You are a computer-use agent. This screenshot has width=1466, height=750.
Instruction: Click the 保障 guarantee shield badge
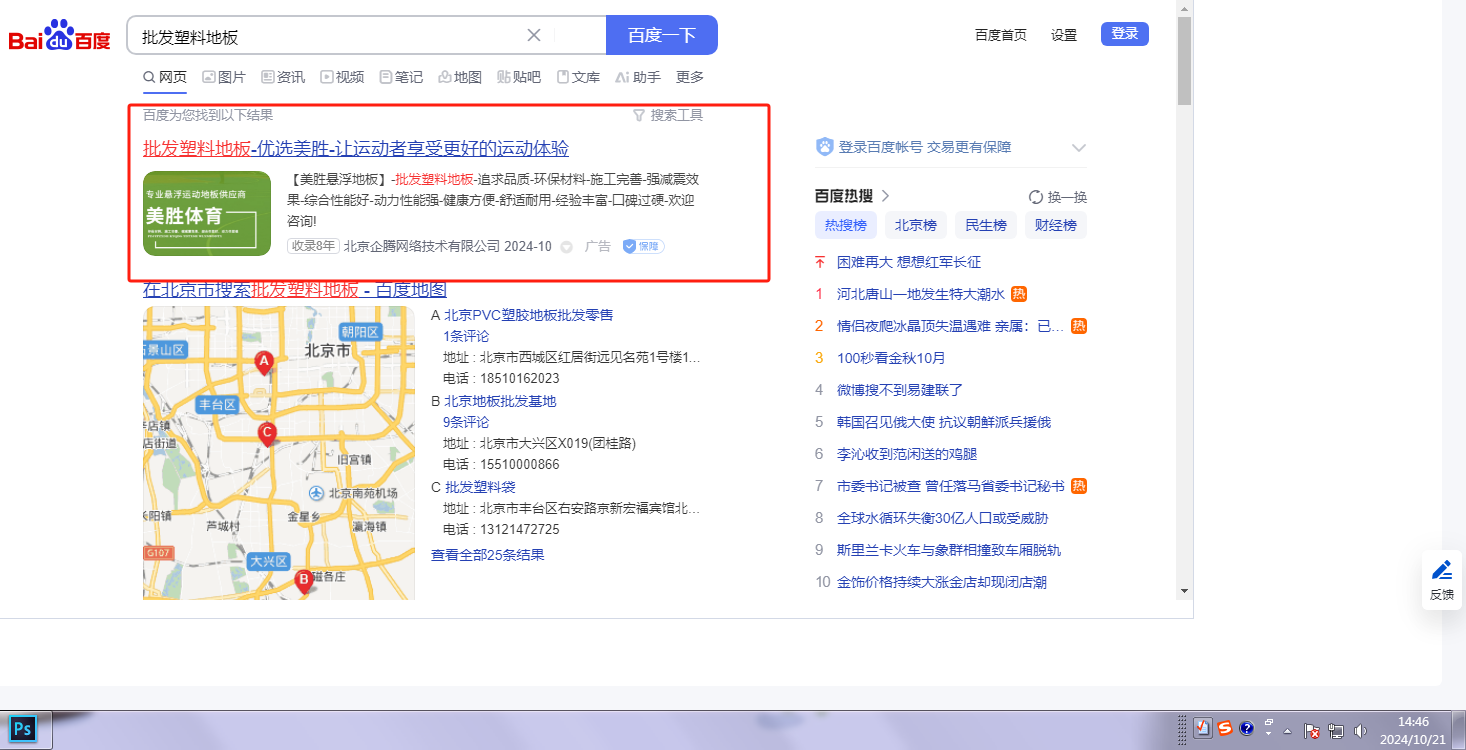click(x=643, y=246)
